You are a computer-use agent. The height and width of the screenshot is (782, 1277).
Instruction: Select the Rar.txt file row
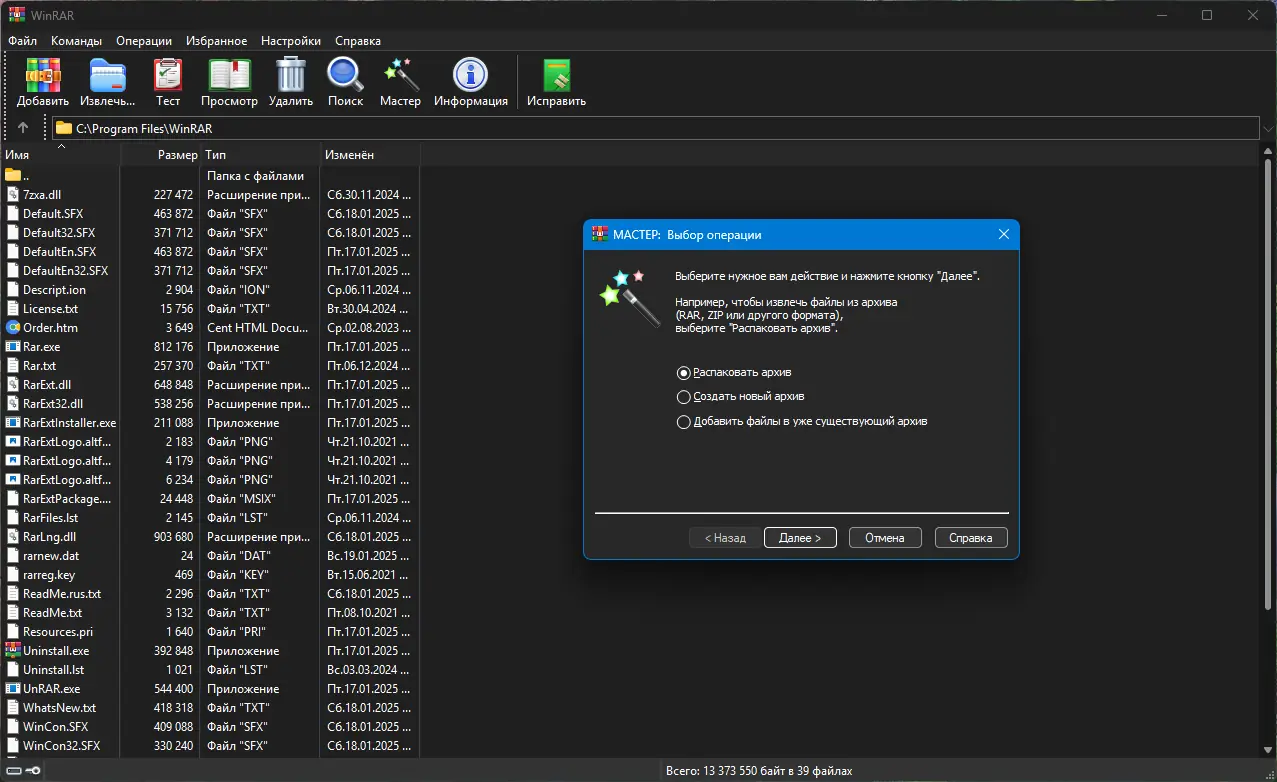click(x=210, y=366)
